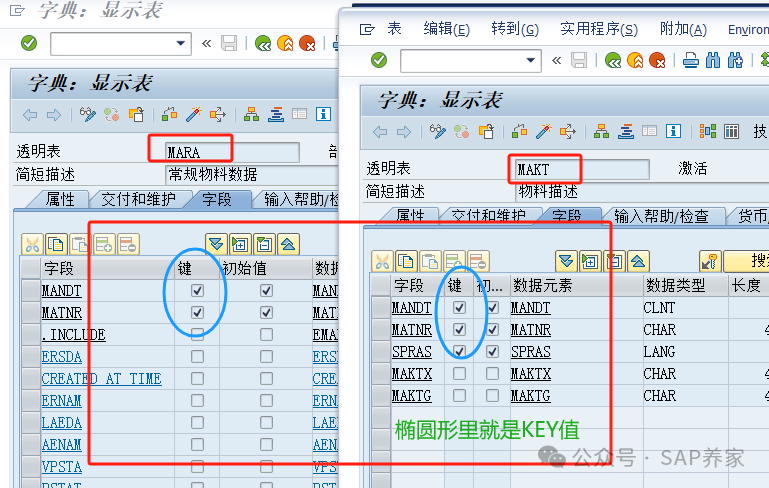The image size is (769, 488).
Task: Click green Back icon in MAKT window toolbar
Action: tap(613, 61)
